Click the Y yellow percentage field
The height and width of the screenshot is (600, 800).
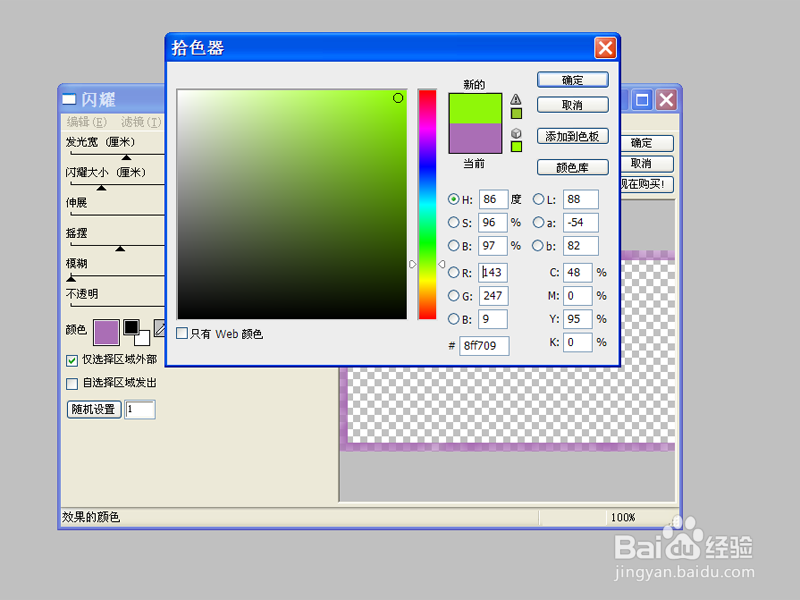(578, 319)
